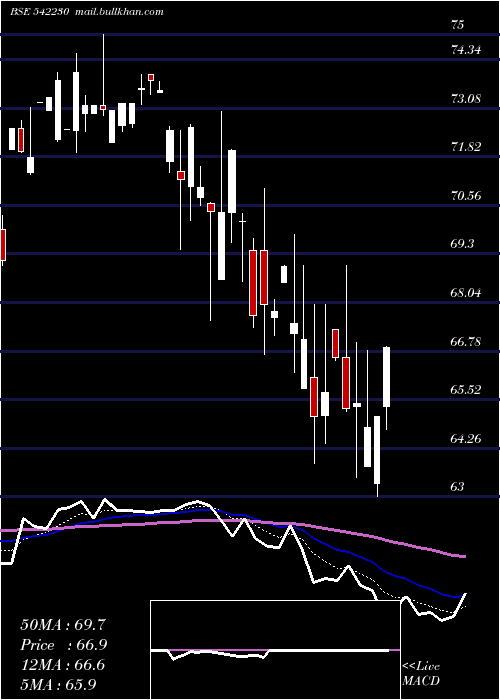Click the 64.26 price axis label

[467, 438]
